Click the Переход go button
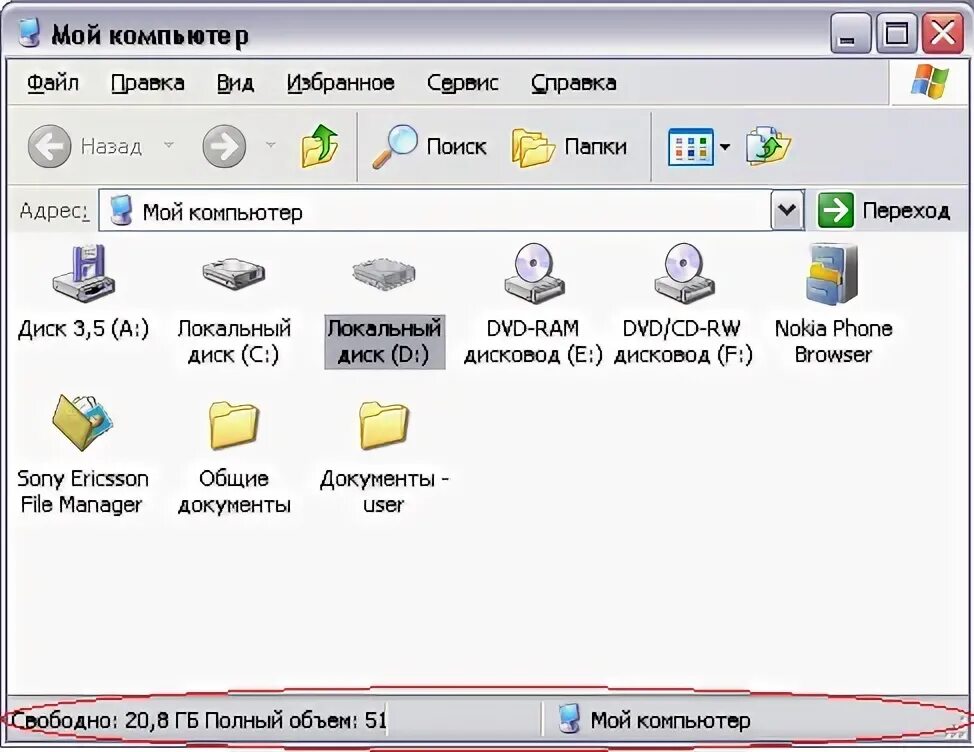This screenshot has height=752, width=974. tap(884, 210)
